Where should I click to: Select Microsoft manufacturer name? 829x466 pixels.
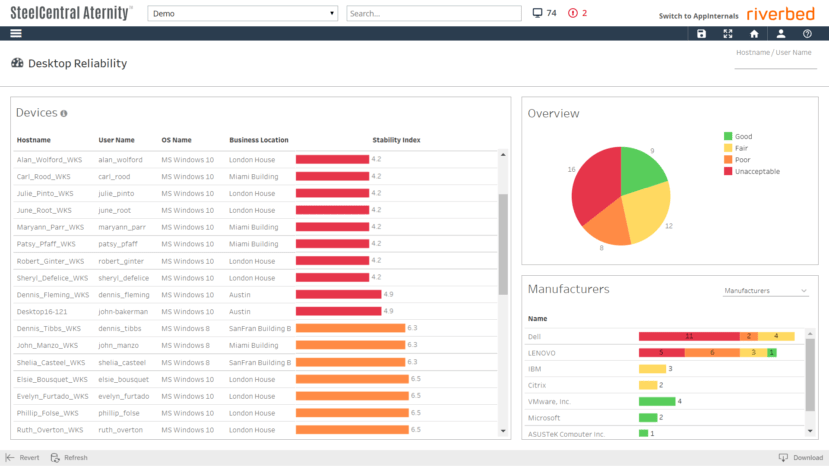pos(544,418)
